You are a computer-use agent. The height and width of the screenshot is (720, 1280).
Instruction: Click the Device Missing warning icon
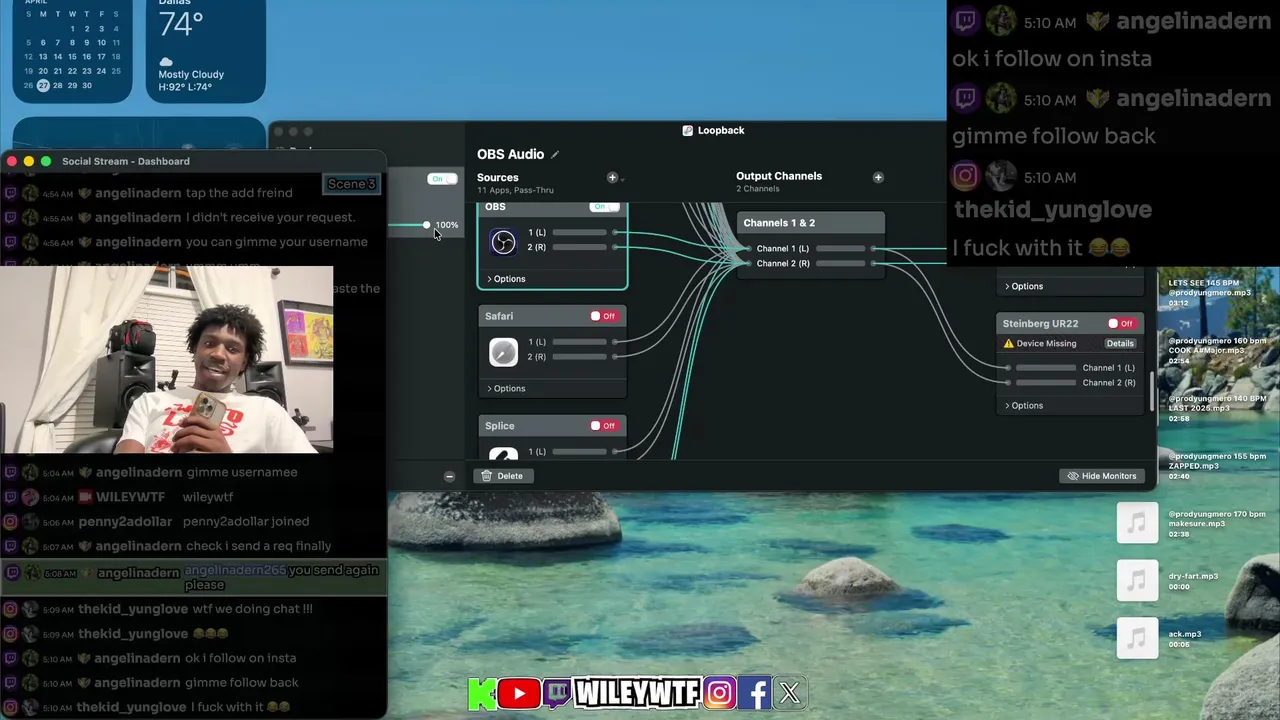click(x=1008, y=343)
